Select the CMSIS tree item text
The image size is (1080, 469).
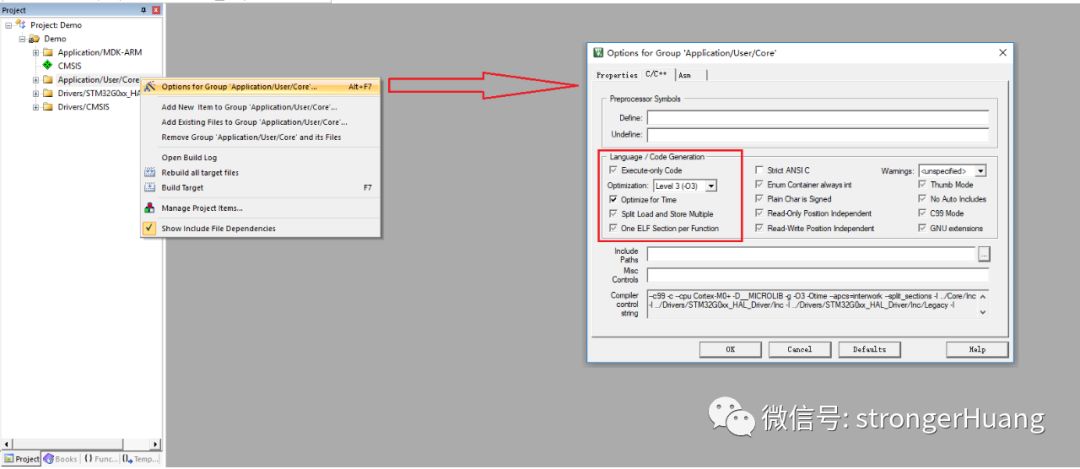(x=70, y=66)
